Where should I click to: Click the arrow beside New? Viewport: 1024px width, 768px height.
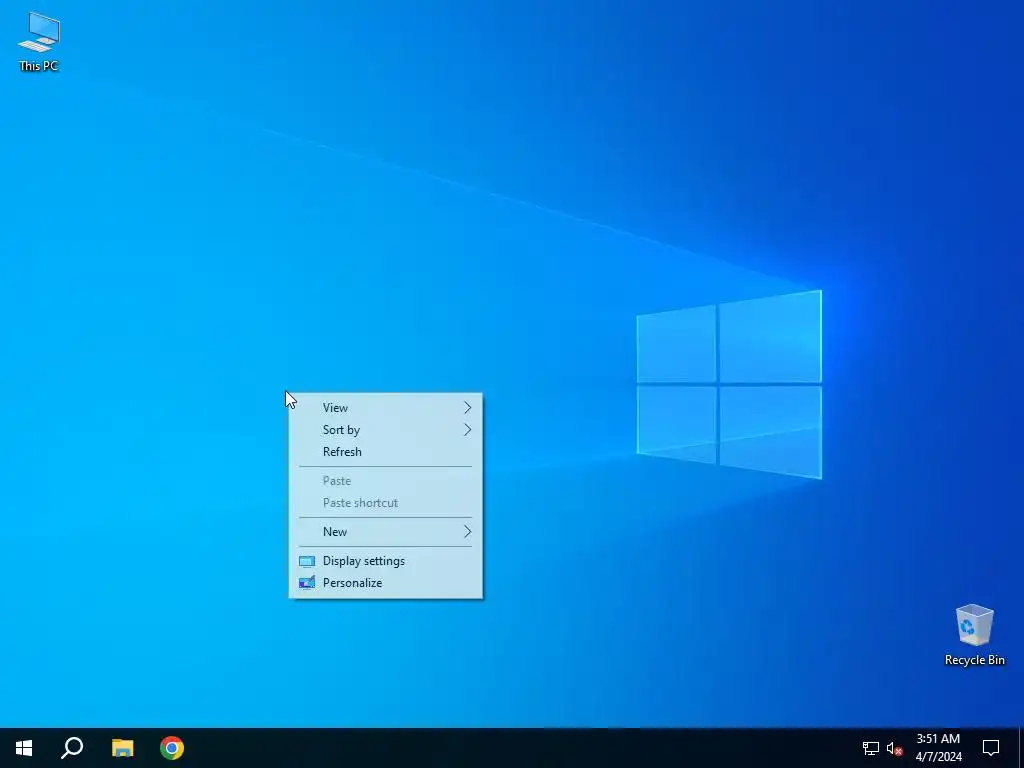pos(468,532)
